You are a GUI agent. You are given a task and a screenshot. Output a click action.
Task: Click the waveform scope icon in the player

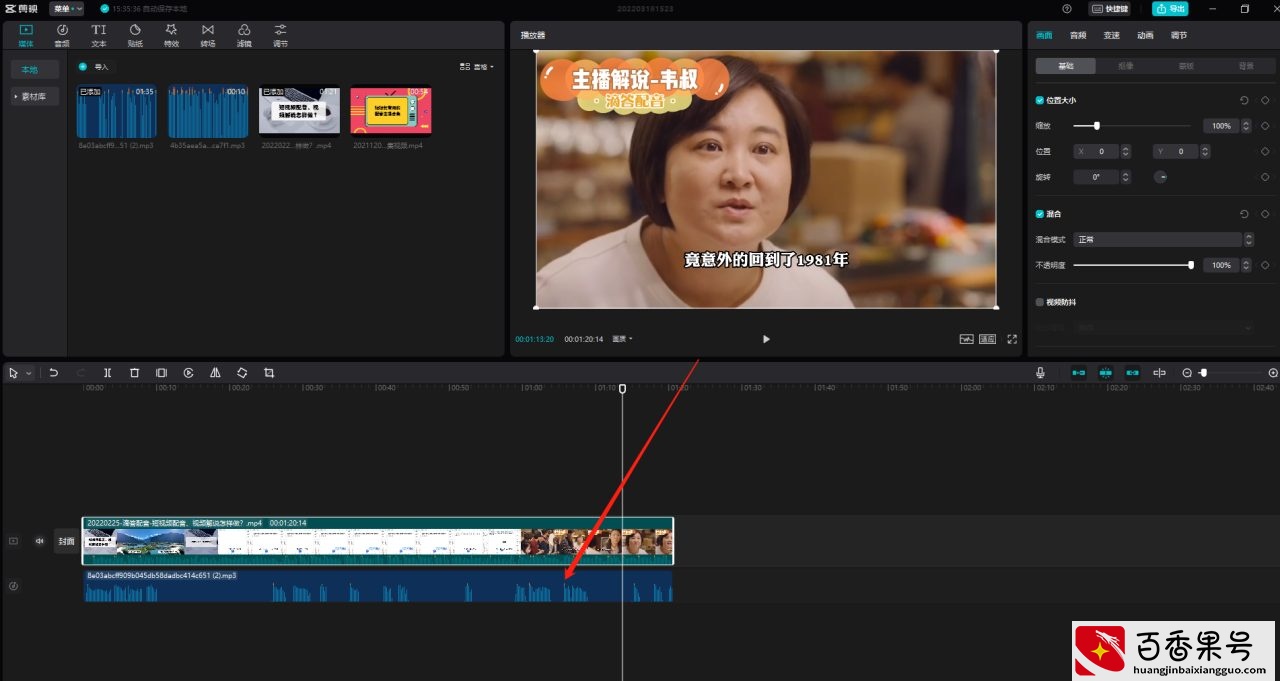coord(966,339)
